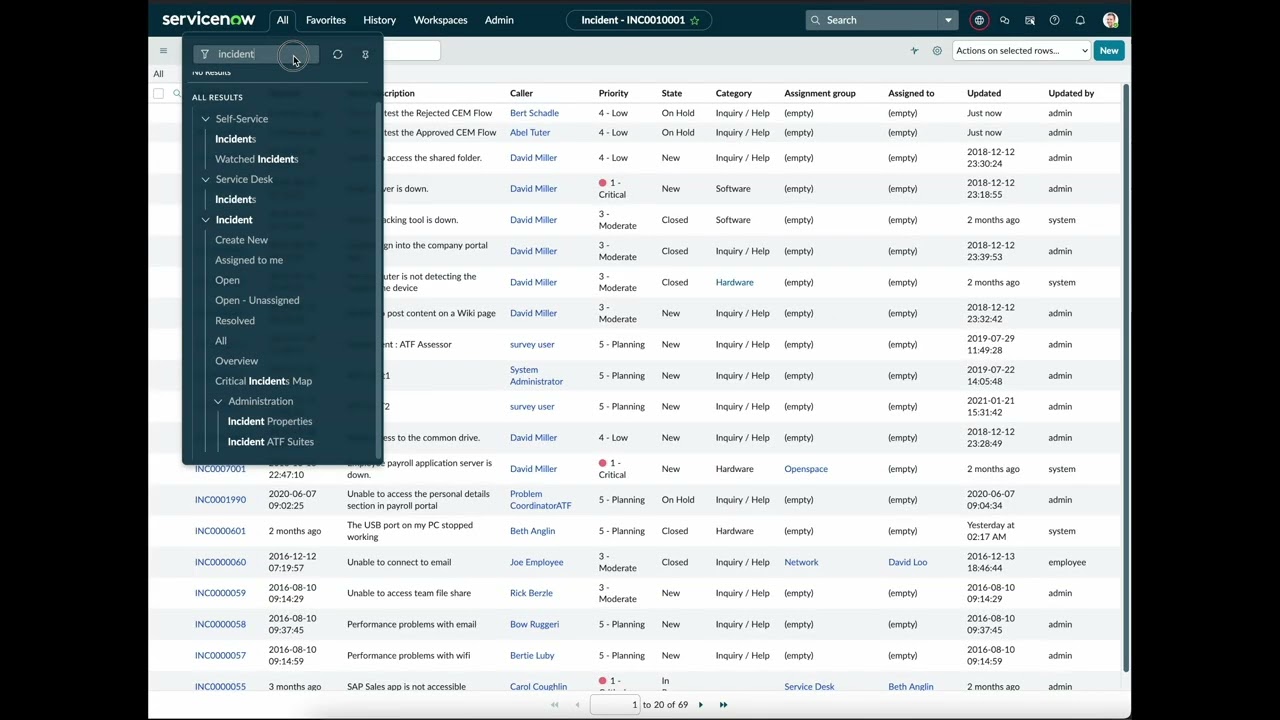Select Resolved module
Screen dimensions: 1280x720
[235, 321]
